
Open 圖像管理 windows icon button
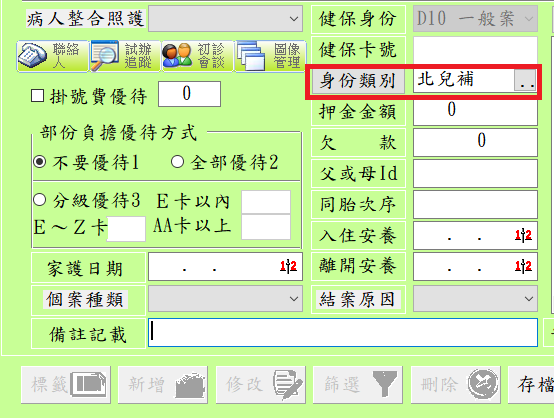(270, 56)
